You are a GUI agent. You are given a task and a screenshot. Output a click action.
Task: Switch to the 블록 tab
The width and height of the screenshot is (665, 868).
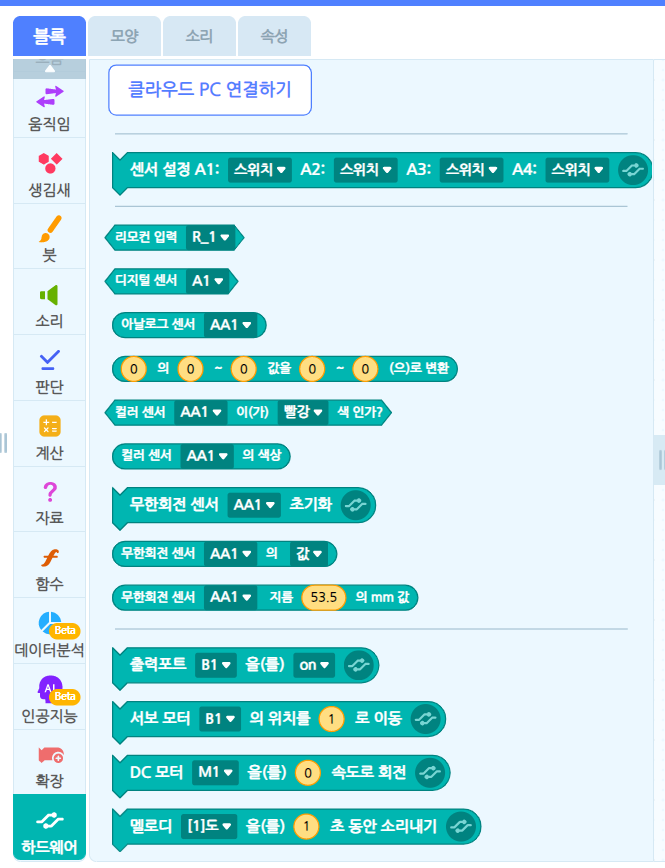pyautogui.click(x=49, y=36)
